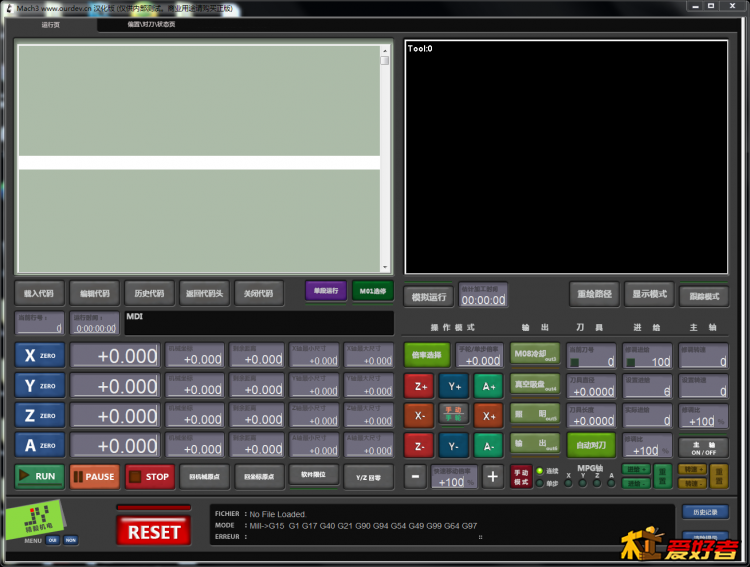Click the 重绘路径 regenerate toolpath button
Image resolution: width=750 pixels, height=567 pixels.
[595, 294]
